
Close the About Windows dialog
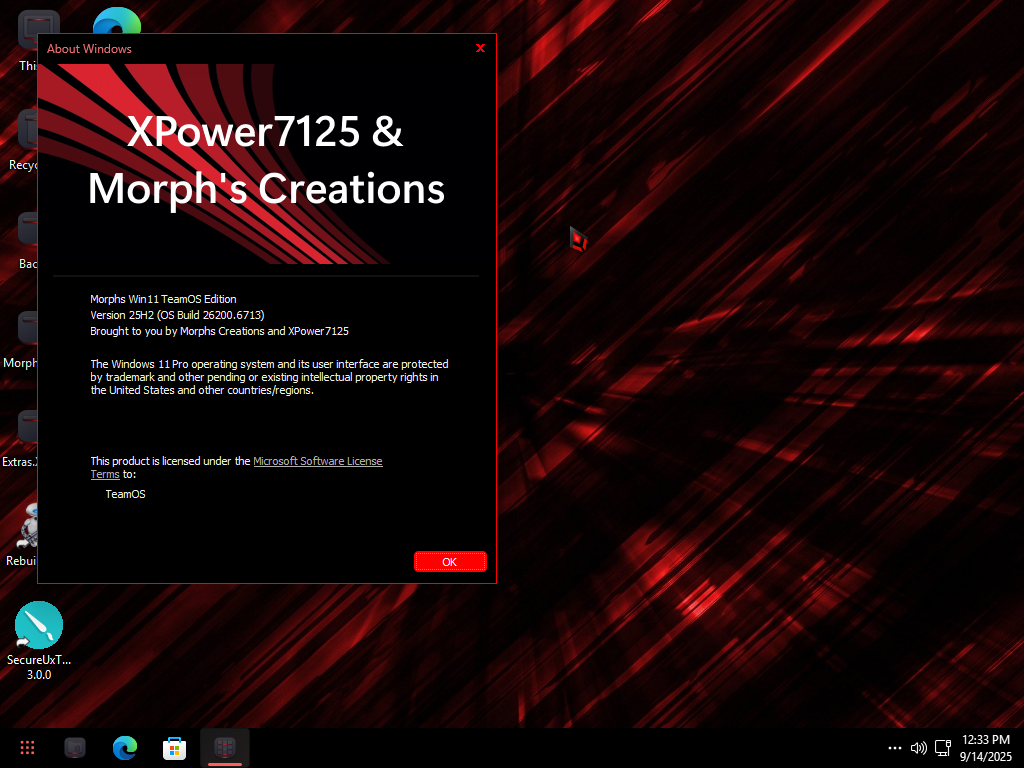(x=480, y=48)
